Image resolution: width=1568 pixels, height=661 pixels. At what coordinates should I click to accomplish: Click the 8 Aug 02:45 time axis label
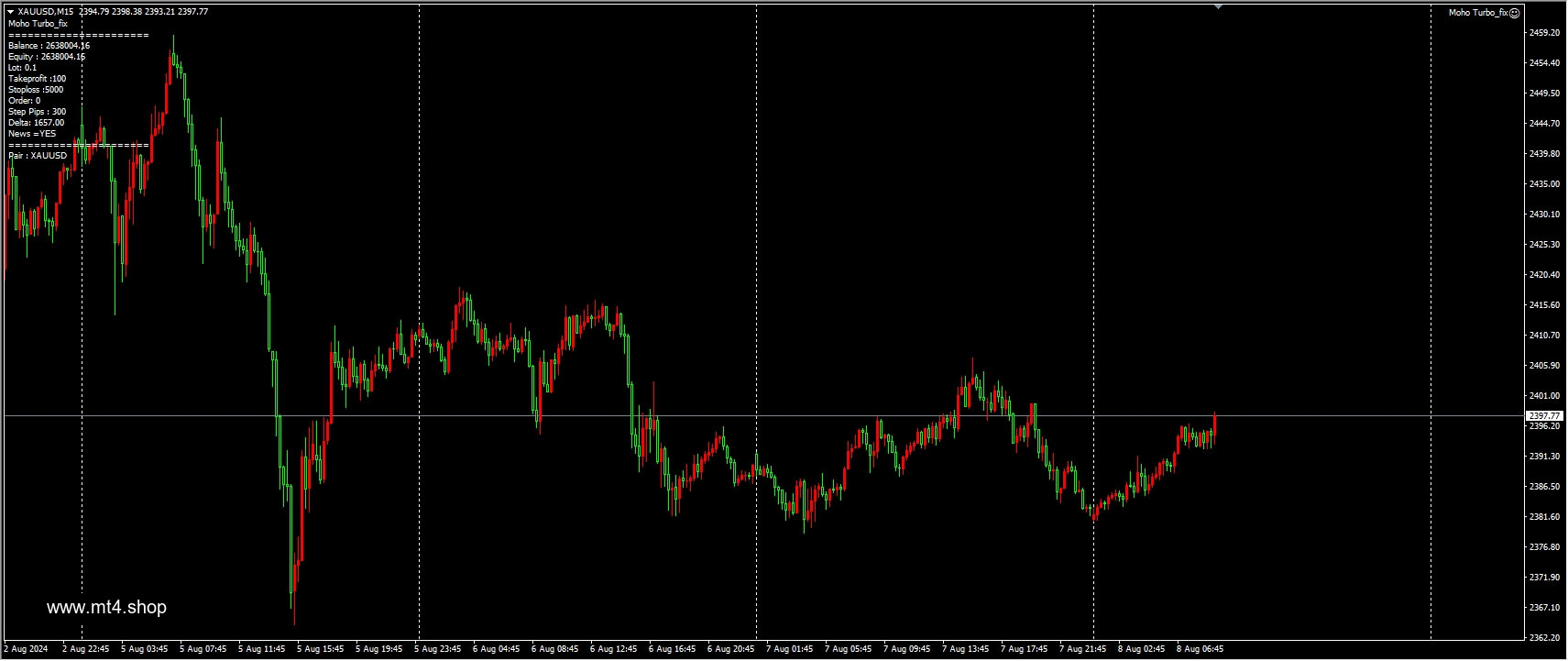coord(1142,650)
